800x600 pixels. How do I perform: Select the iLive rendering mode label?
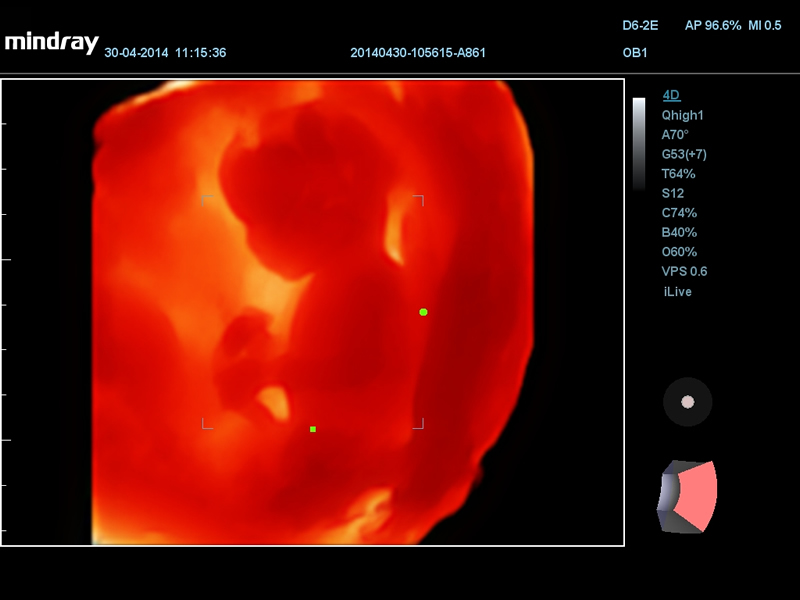coord(677,292)
